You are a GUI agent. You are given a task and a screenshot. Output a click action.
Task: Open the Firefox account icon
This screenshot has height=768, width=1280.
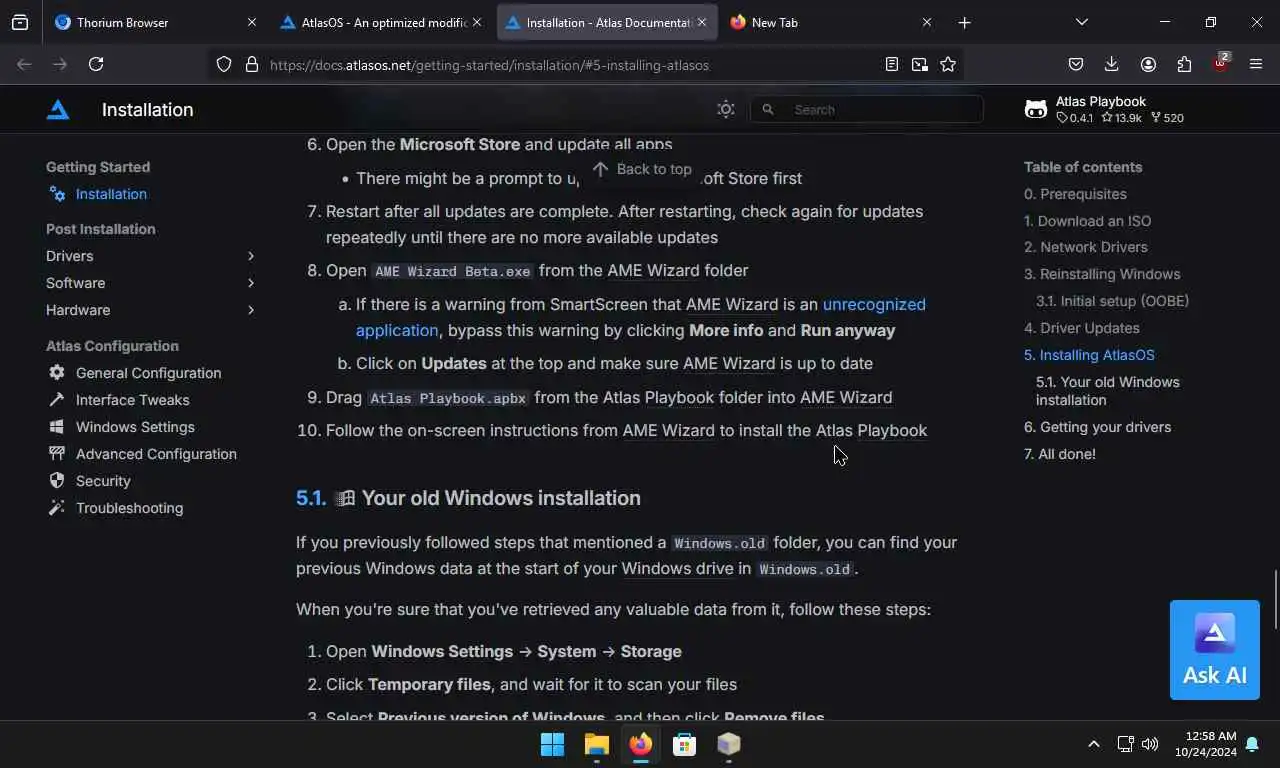[x=1148, y=64]
